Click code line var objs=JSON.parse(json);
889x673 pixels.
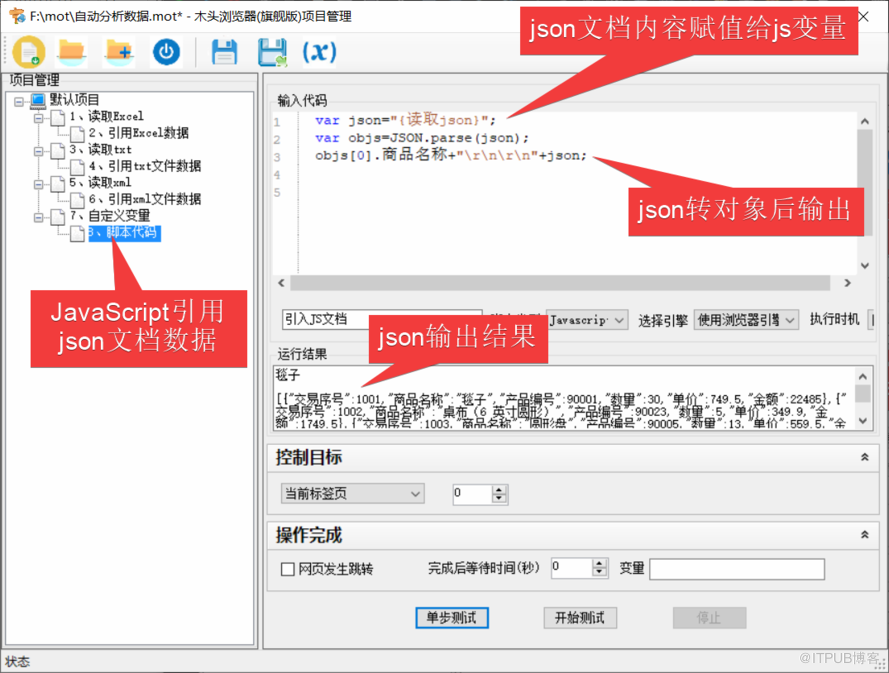coord(422,138)
